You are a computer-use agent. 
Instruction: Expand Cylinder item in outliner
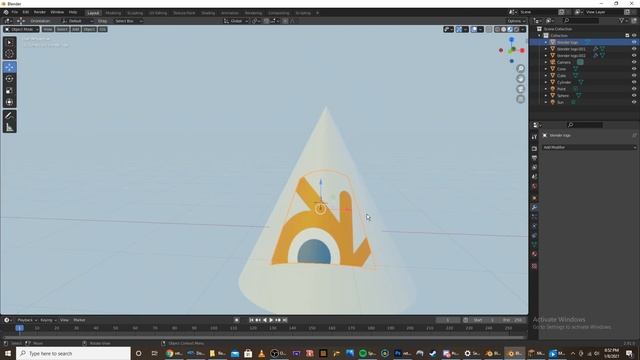tap(546, 82)
